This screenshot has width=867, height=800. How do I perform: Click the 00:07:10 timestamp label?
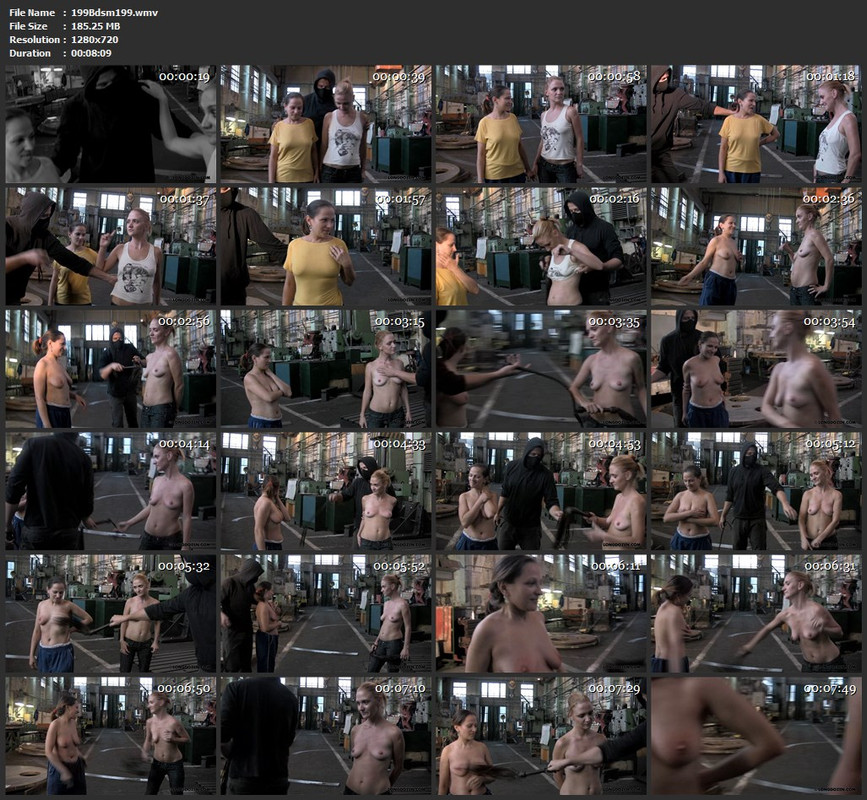pyautogui.click(x=400, y=688)
